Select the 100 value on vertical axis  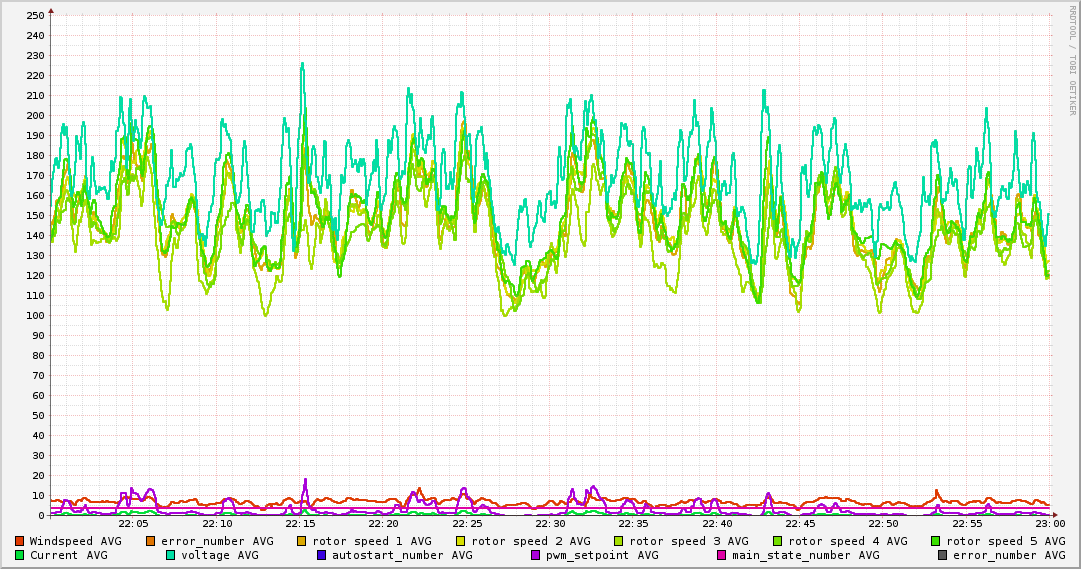34,315
